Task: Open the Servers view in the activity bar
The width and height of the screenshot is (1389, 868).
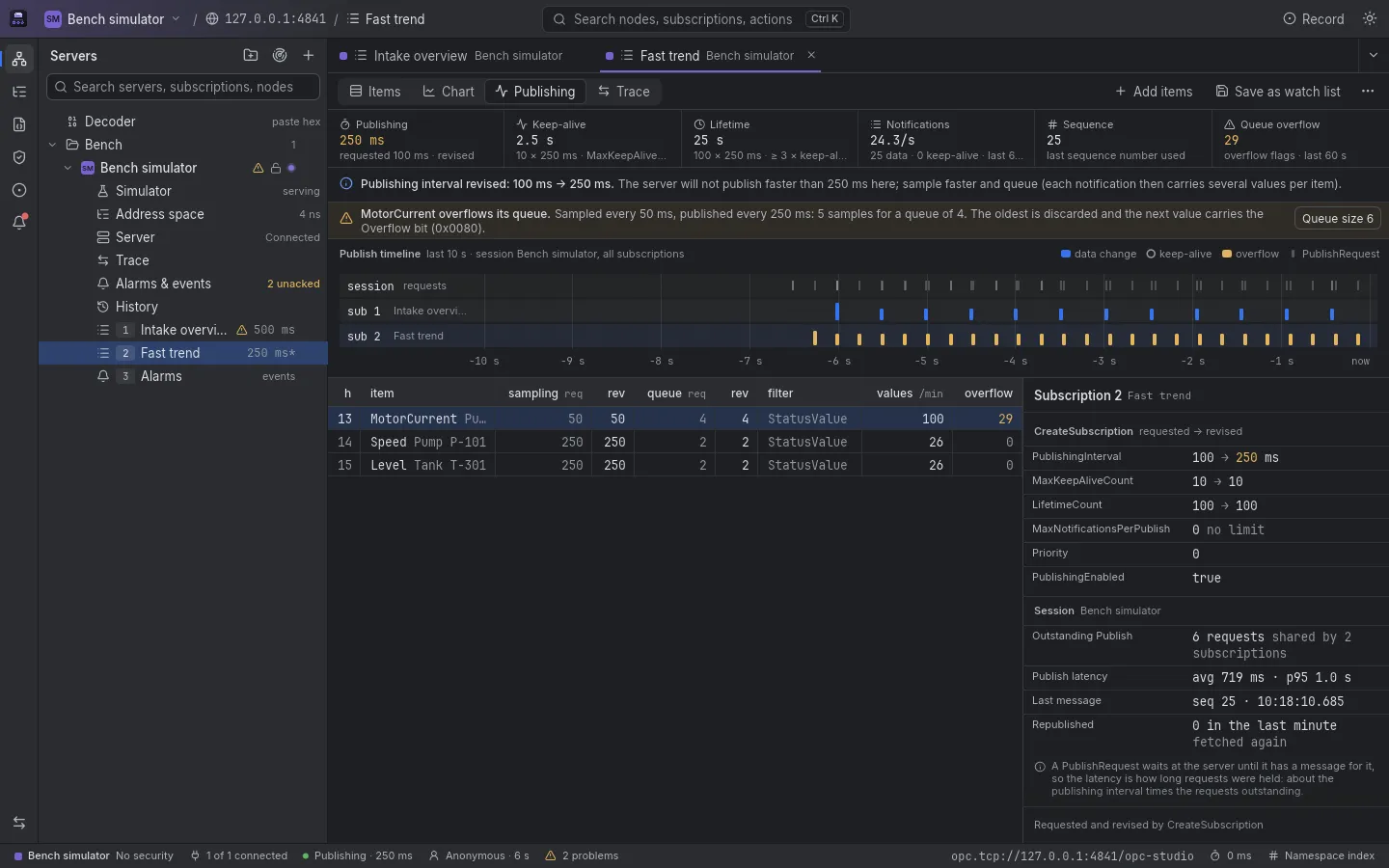Action: (19, 59)
